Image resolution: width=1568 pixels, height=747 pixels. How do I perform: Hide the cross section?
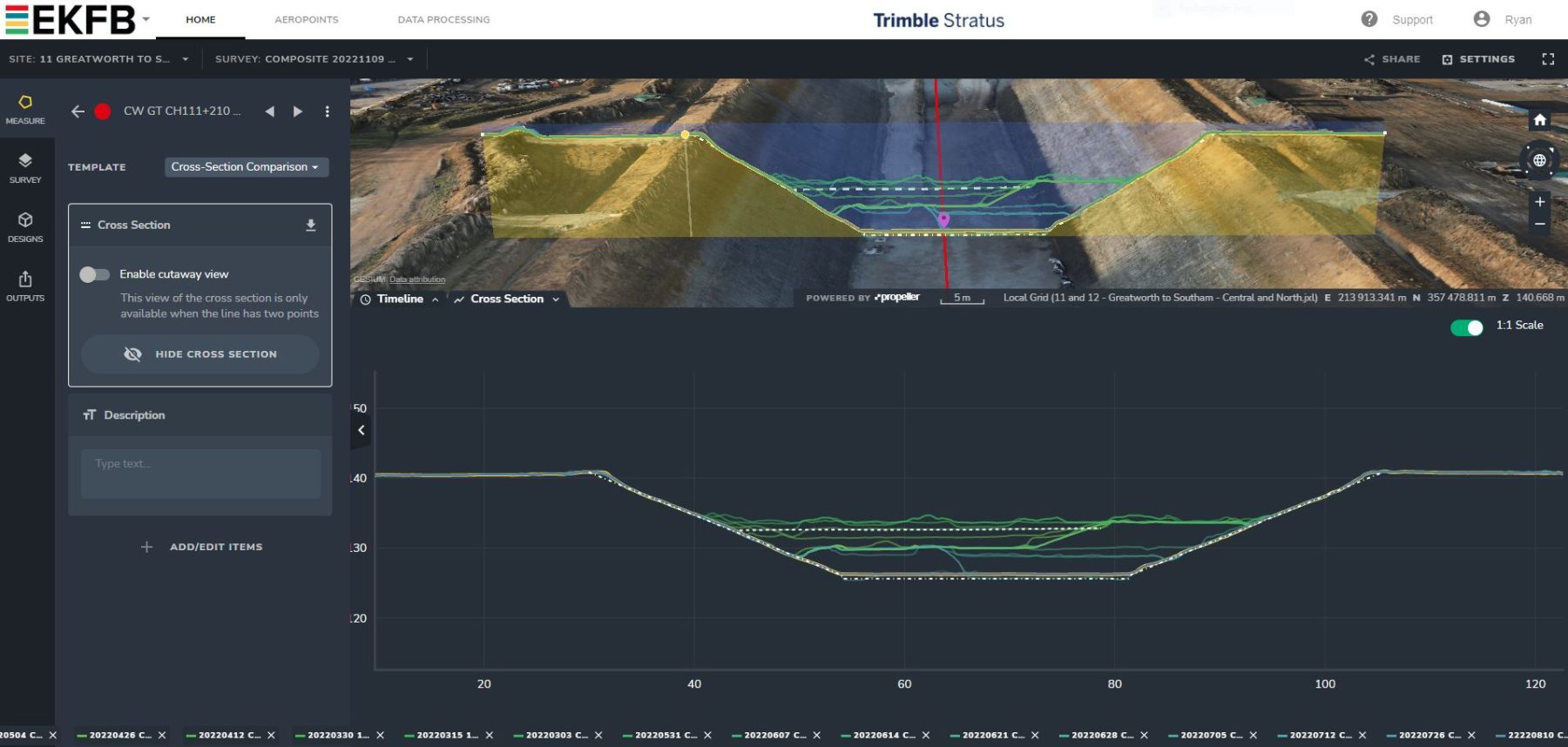(x=200, y=354)
